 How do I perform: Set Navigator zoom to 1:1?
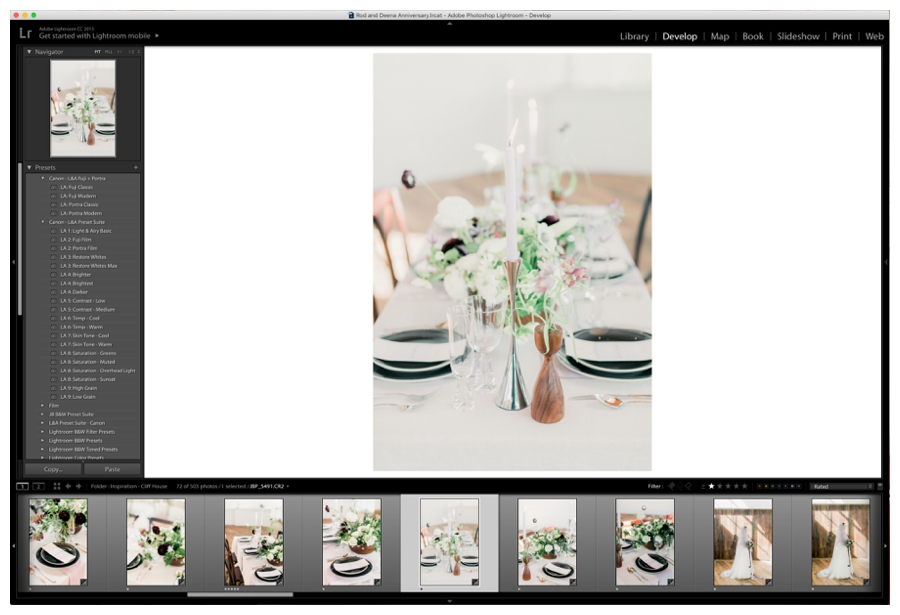120,52
